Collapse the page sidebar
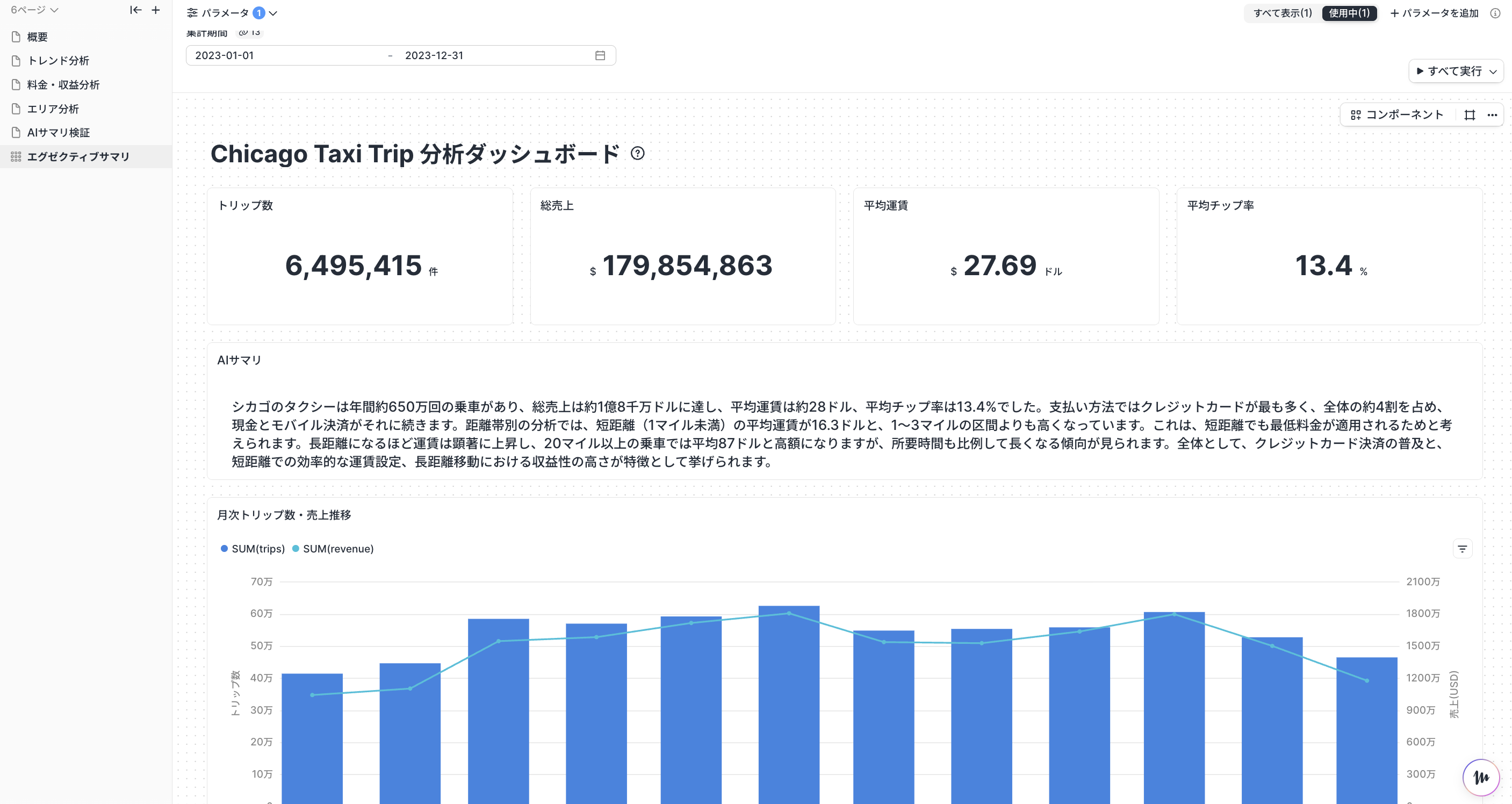Viewport: 1512px width, 804px height. (x=135, y=10)
